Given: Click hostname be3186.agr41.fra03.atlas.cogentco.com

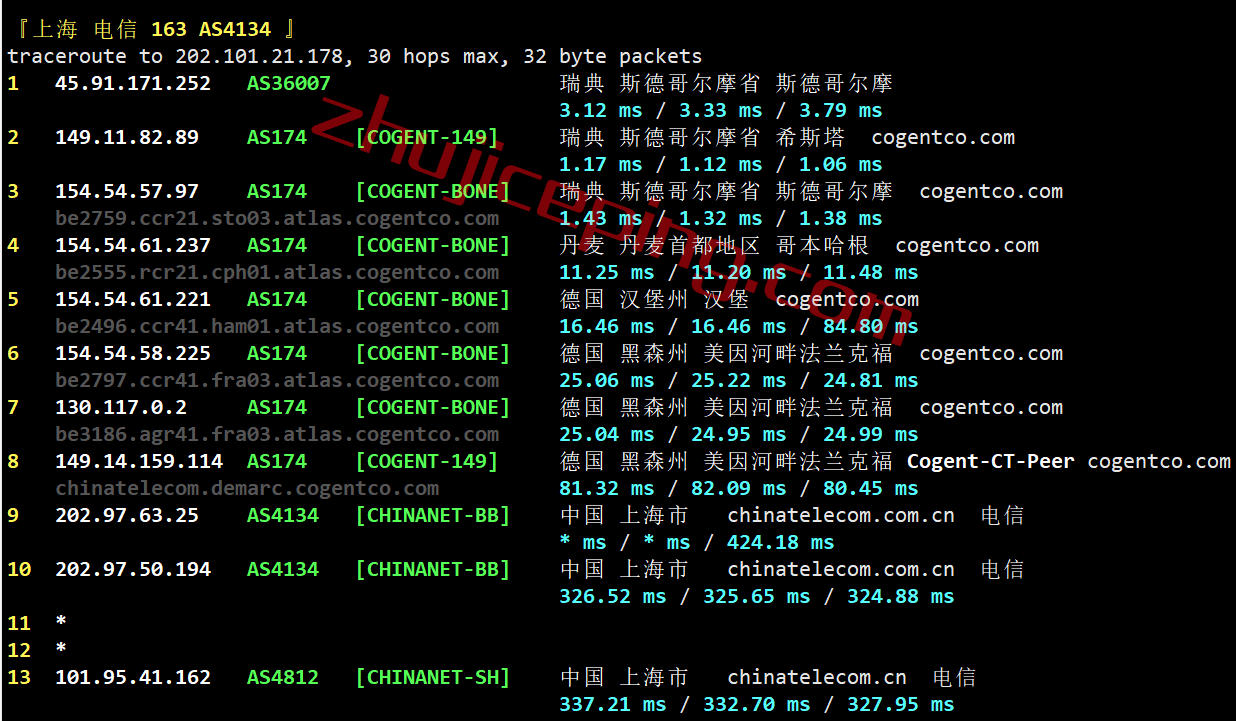Looking at the screenshot, I should click(277, 434).
